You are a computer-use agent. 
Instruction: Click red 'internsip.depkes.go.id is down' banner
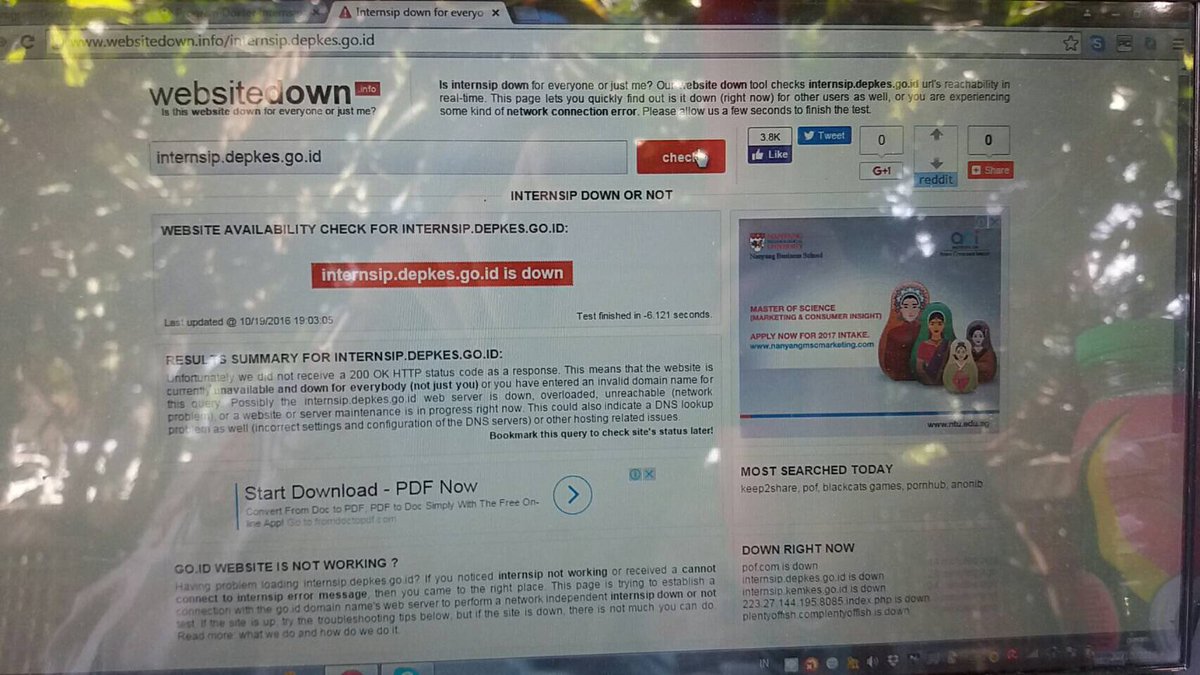[442, 274]
